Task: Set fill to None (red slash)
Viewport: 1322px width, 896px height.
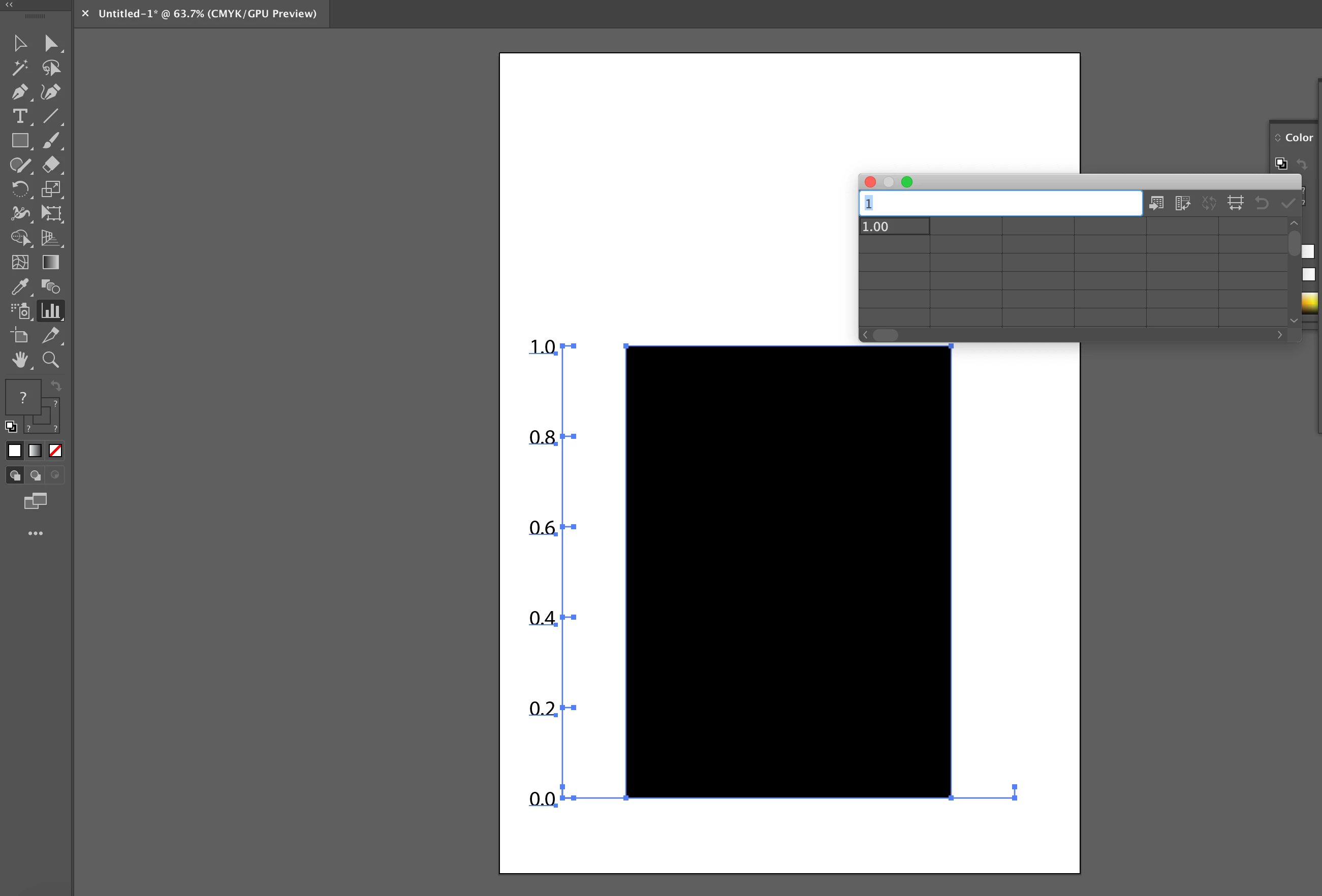Action: tap(55, 451)
